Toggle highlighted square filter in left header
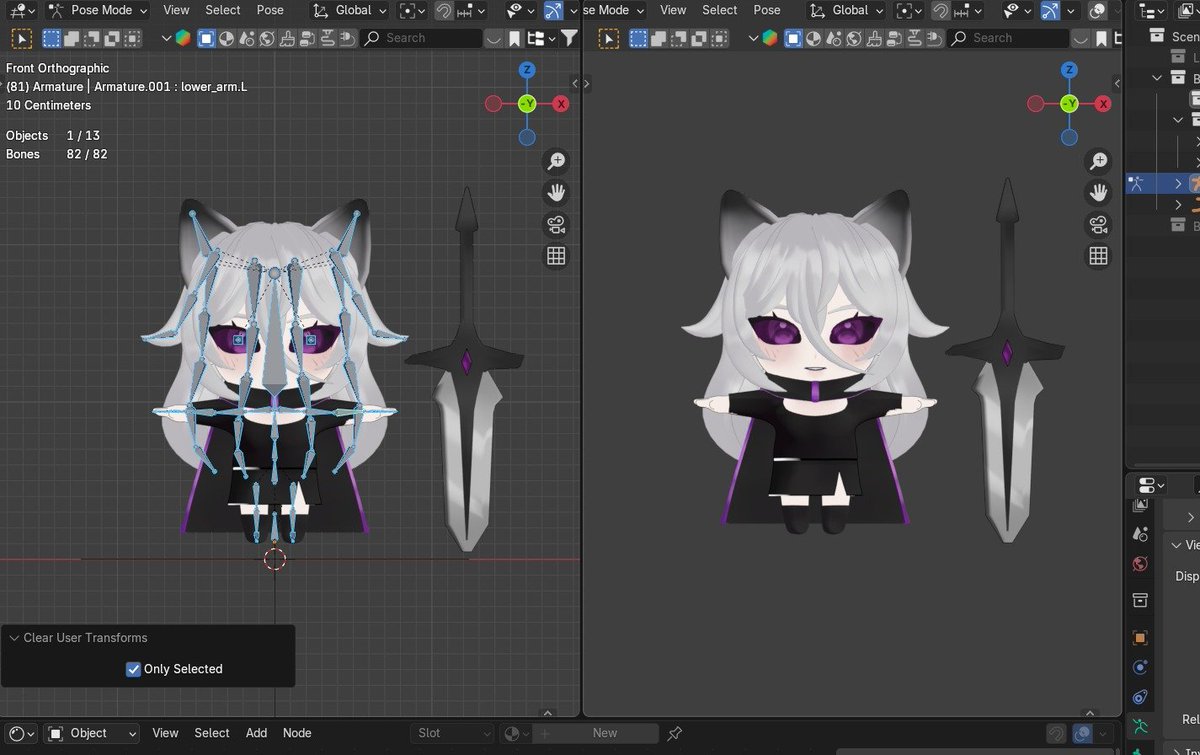Image resolution: width=1200 pixels, height=755 pixels. (x=206, y=38)
